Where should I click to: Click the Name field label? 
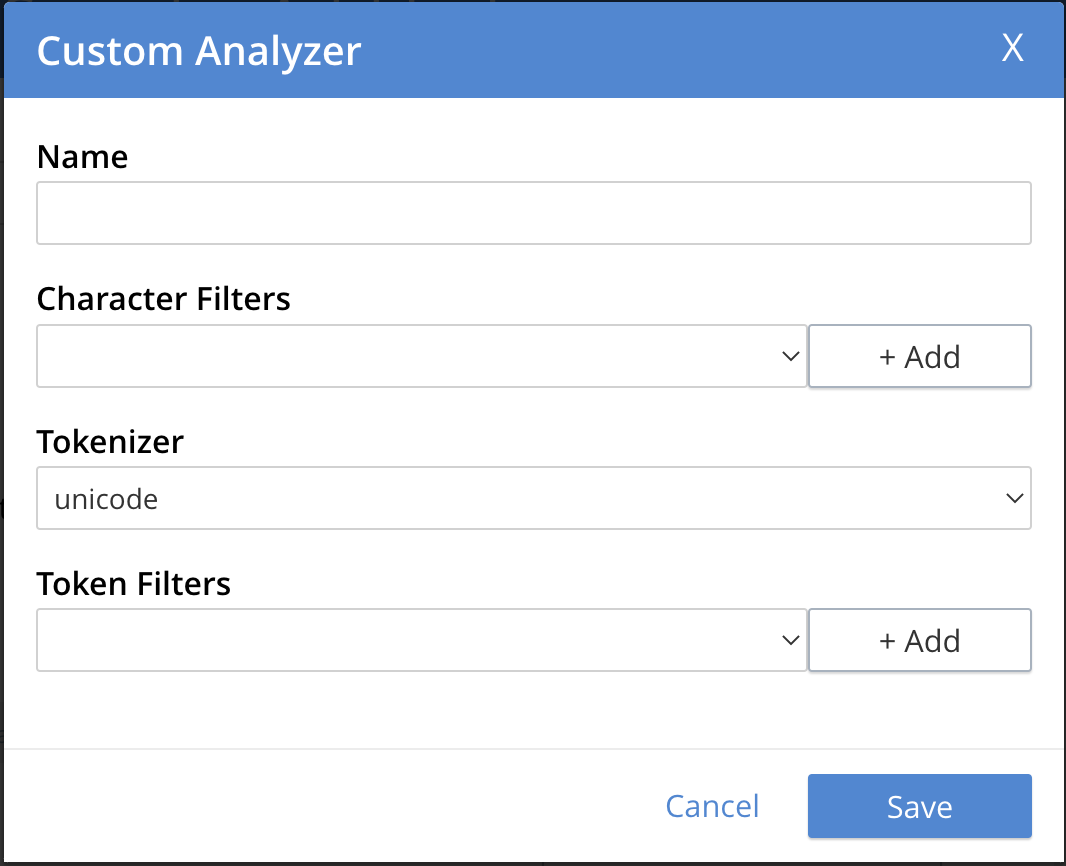[x=82, y=157]
